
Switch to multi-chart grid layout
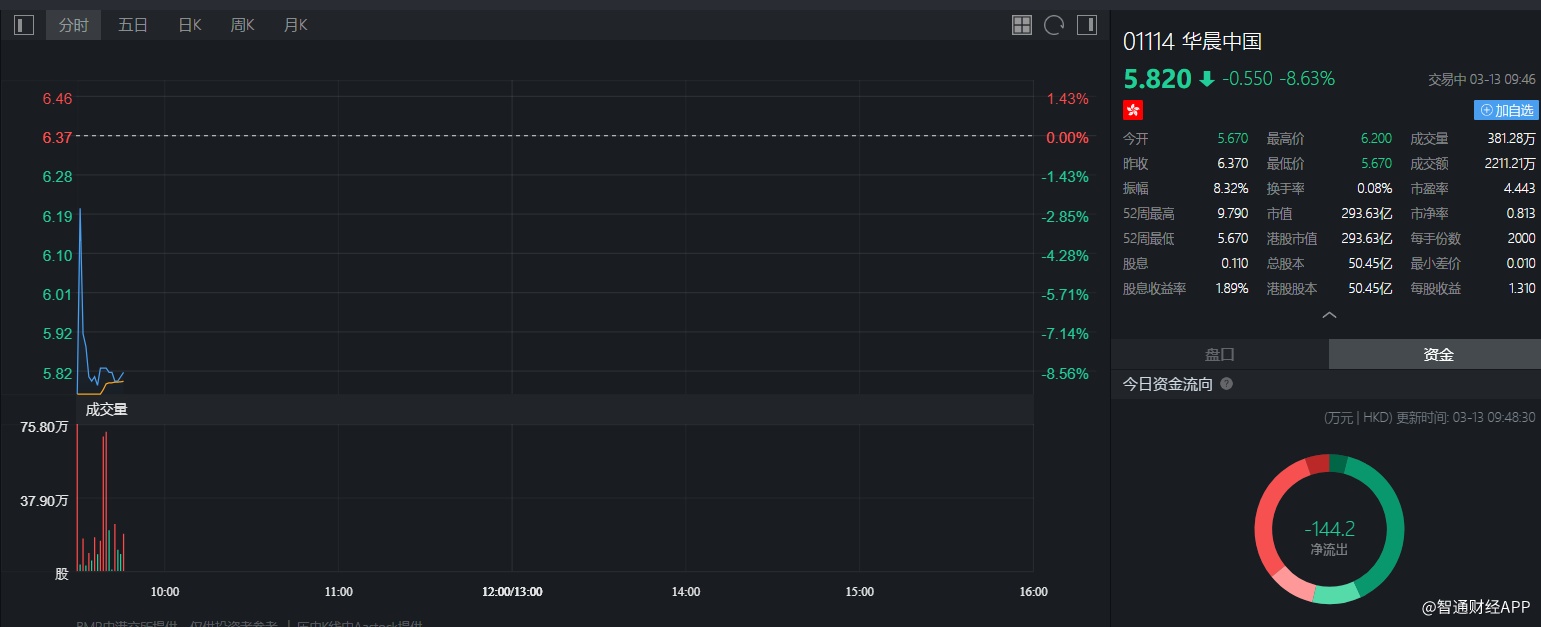point(1022,25)
